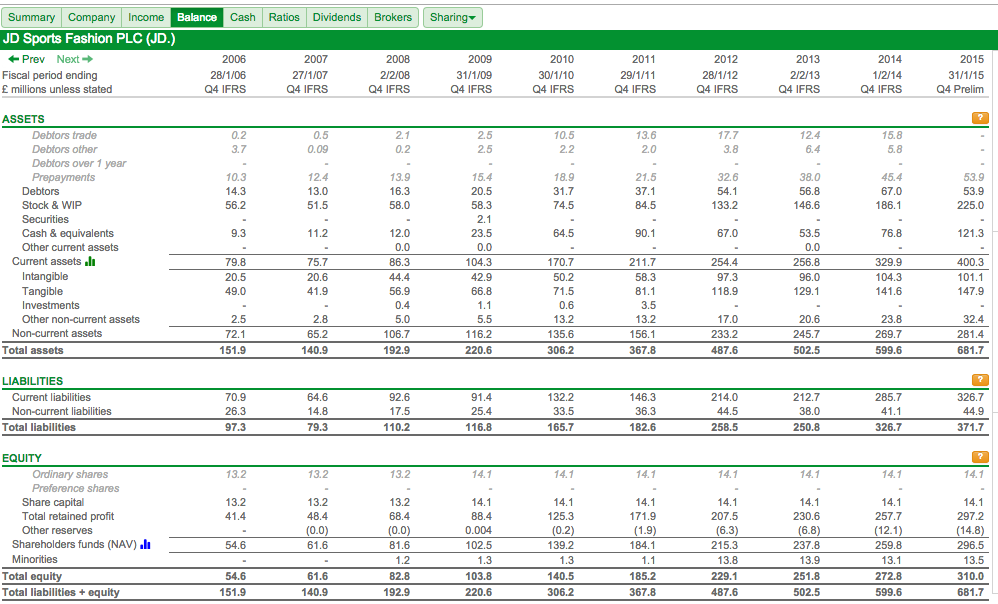
Task: Open the blue bar chart icon beside Shareholders funds
Action: (146, 544)
